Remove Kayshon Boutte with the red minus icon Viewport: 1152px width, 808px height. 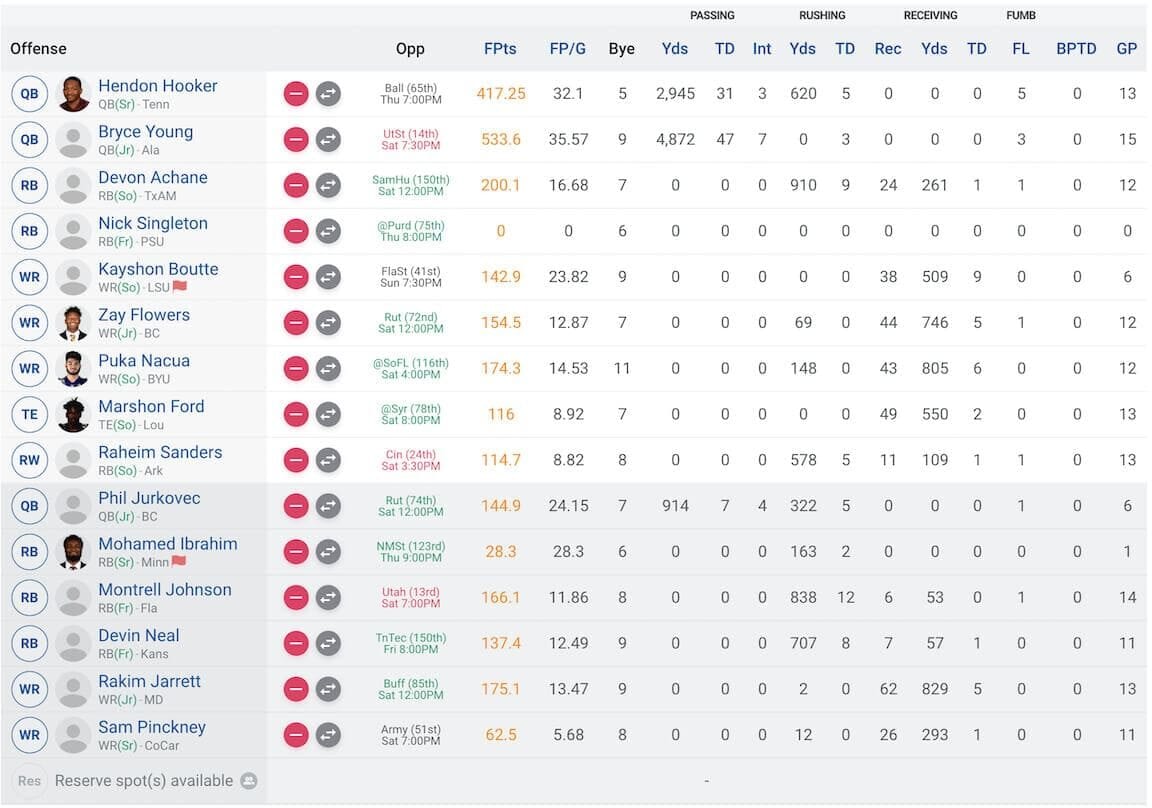[296, 277]
